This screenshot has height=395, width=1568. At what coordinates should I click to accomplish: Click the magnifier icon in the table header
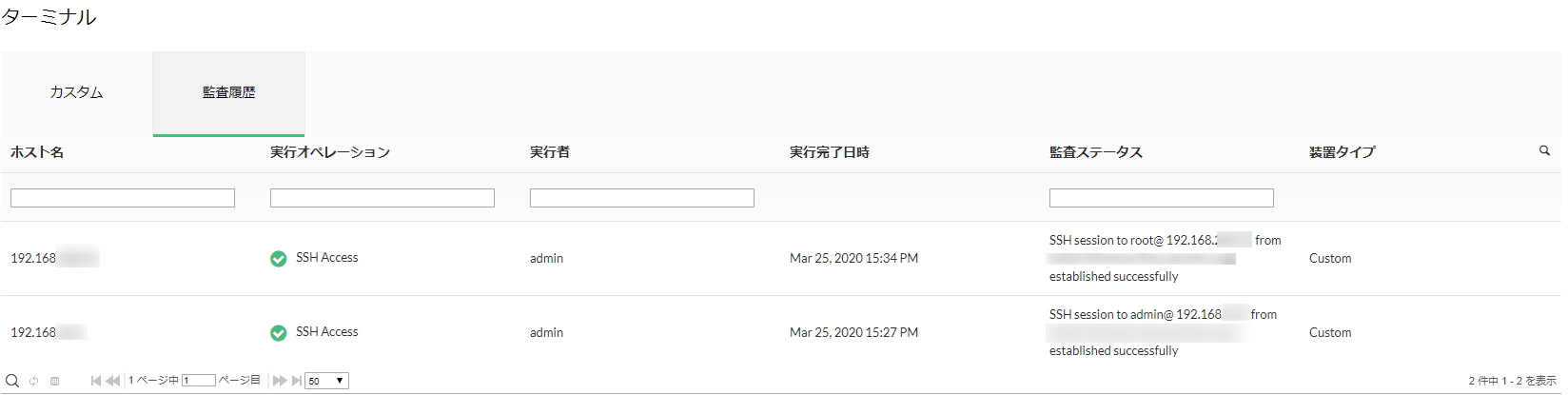(x=1544, y=150)
